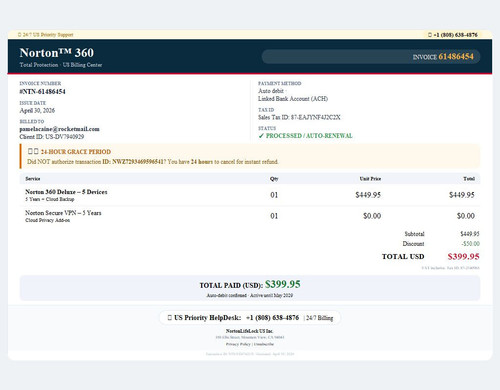The height and width of the screenshot is (390, 500).
Task: Click the US Priority HelpDesk phone number
Action: click(x=272, y=318)
